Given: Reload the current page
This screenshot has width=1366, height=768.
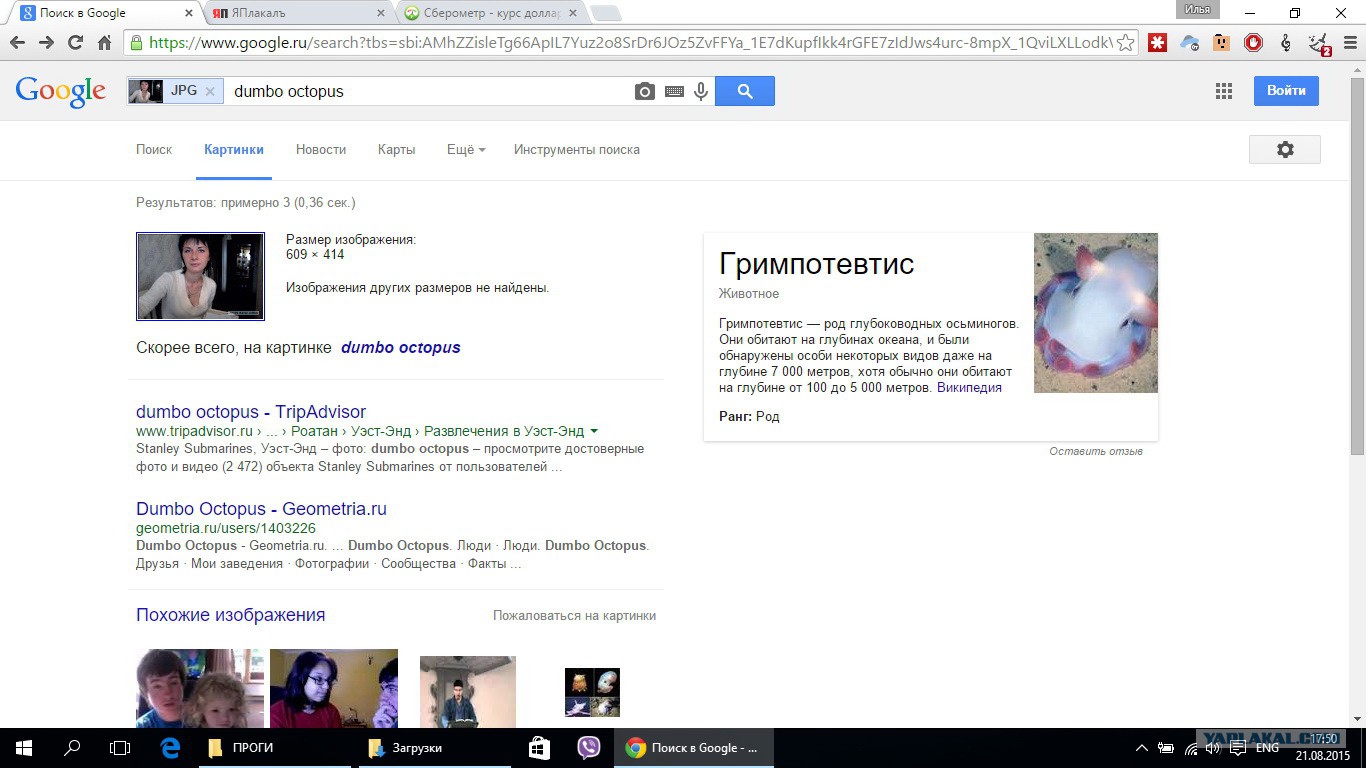Looking at the screenshot, I should [x=75, y=43].
